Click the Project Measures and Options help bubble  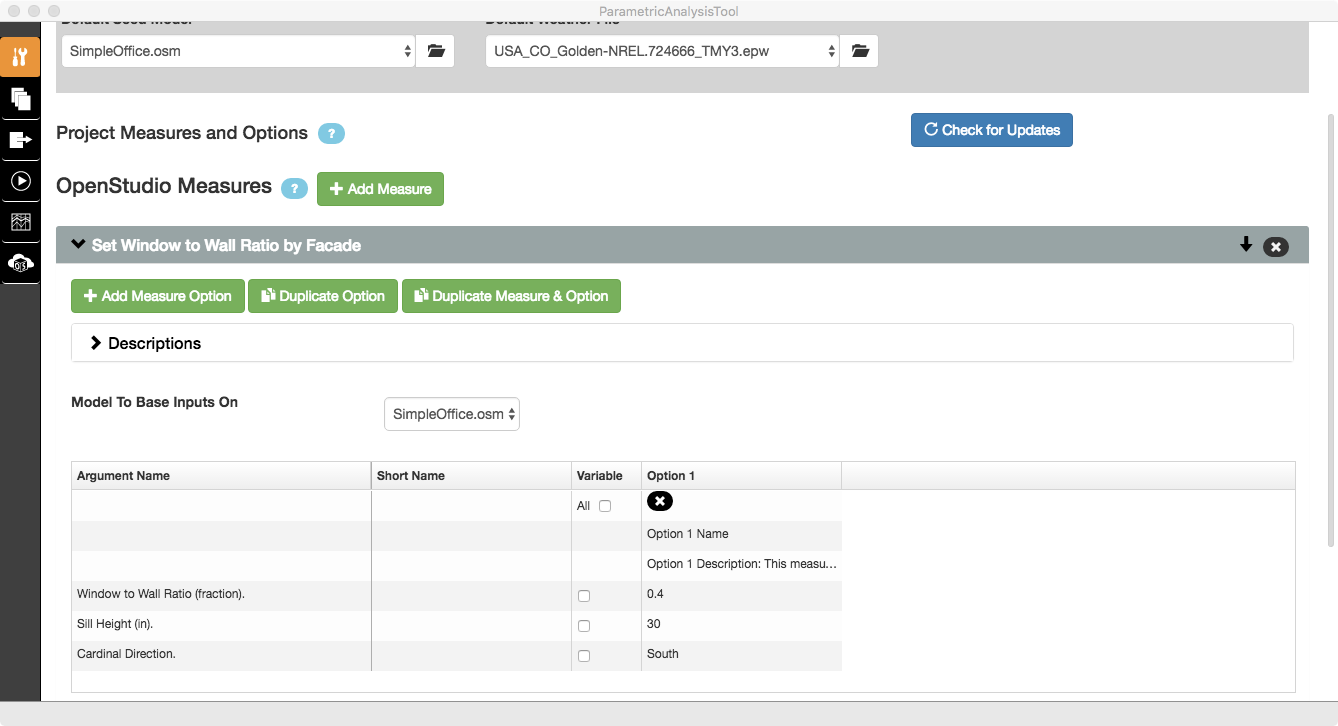coord(331,133)
